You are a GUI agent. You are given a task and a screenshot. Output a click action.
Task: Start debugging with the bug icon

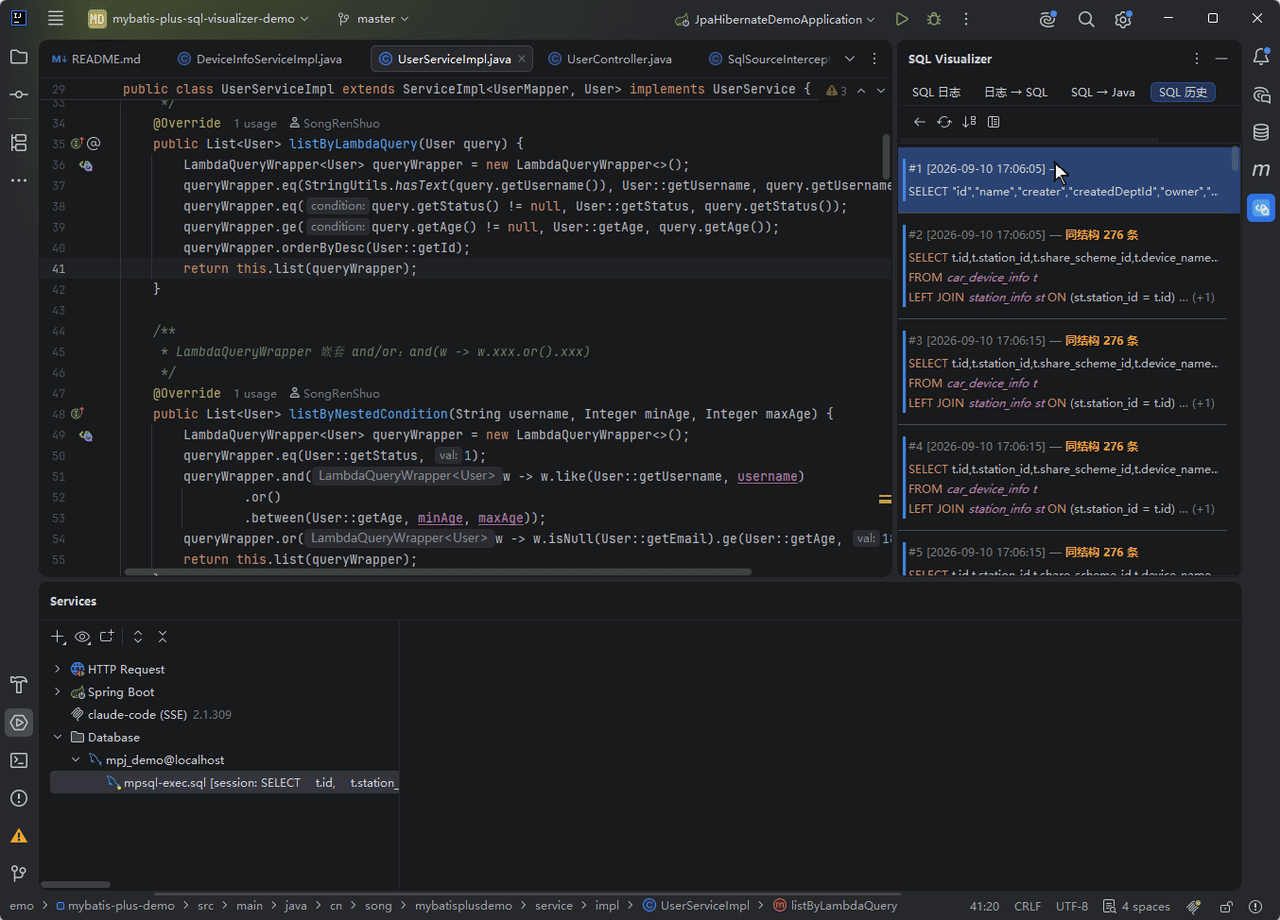pos(934,19)
